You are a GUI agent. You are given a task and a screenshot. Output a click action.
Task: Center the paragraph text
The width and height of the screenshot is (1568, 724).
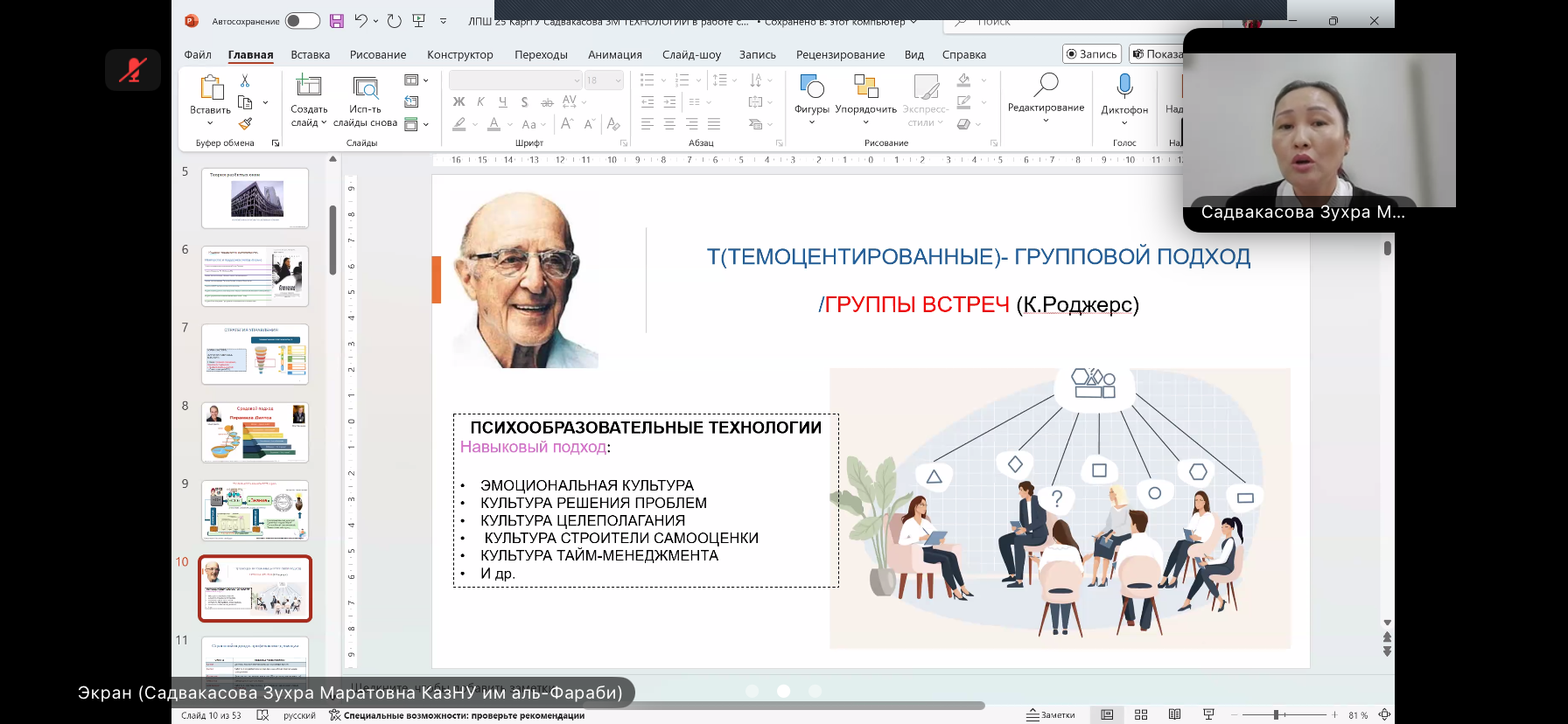coord(669,124)
